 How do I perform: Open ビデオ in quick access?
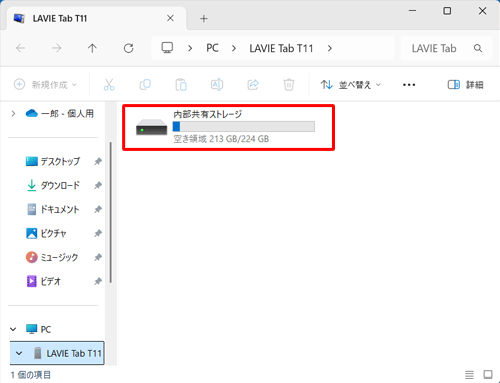tap(44, 281)
